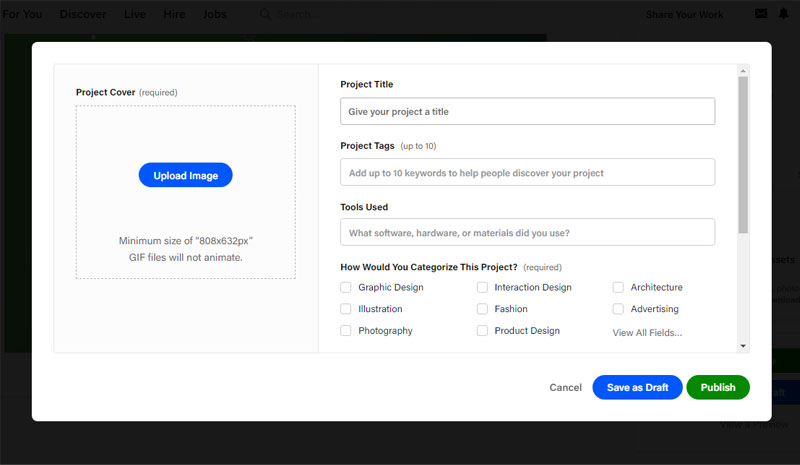Toggle the Fashion checkbox

click(x=482, y=309)
